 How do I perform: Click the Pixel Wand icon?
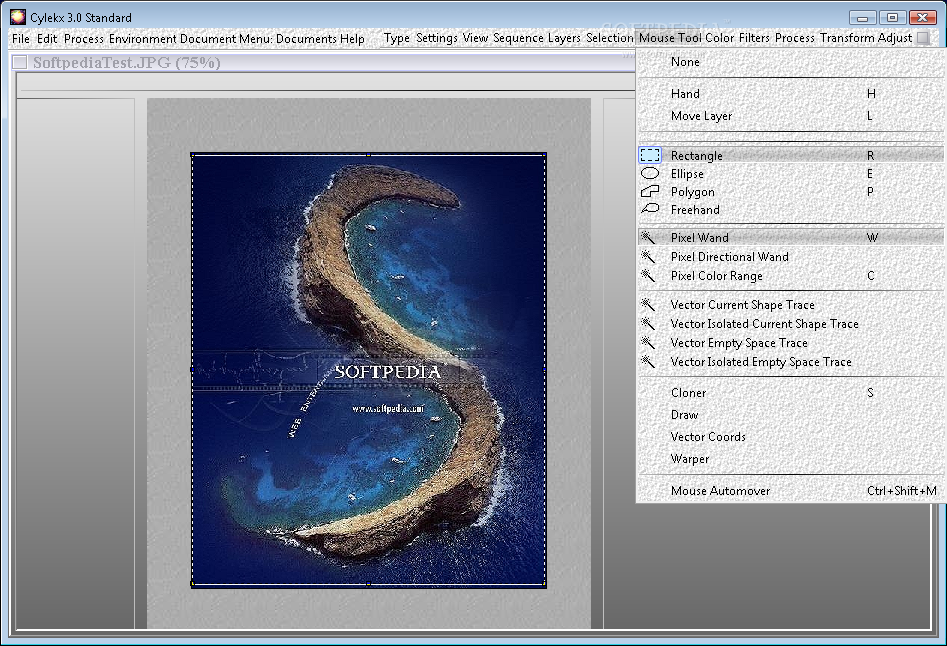pyautogui.click(x=647, y=237)
